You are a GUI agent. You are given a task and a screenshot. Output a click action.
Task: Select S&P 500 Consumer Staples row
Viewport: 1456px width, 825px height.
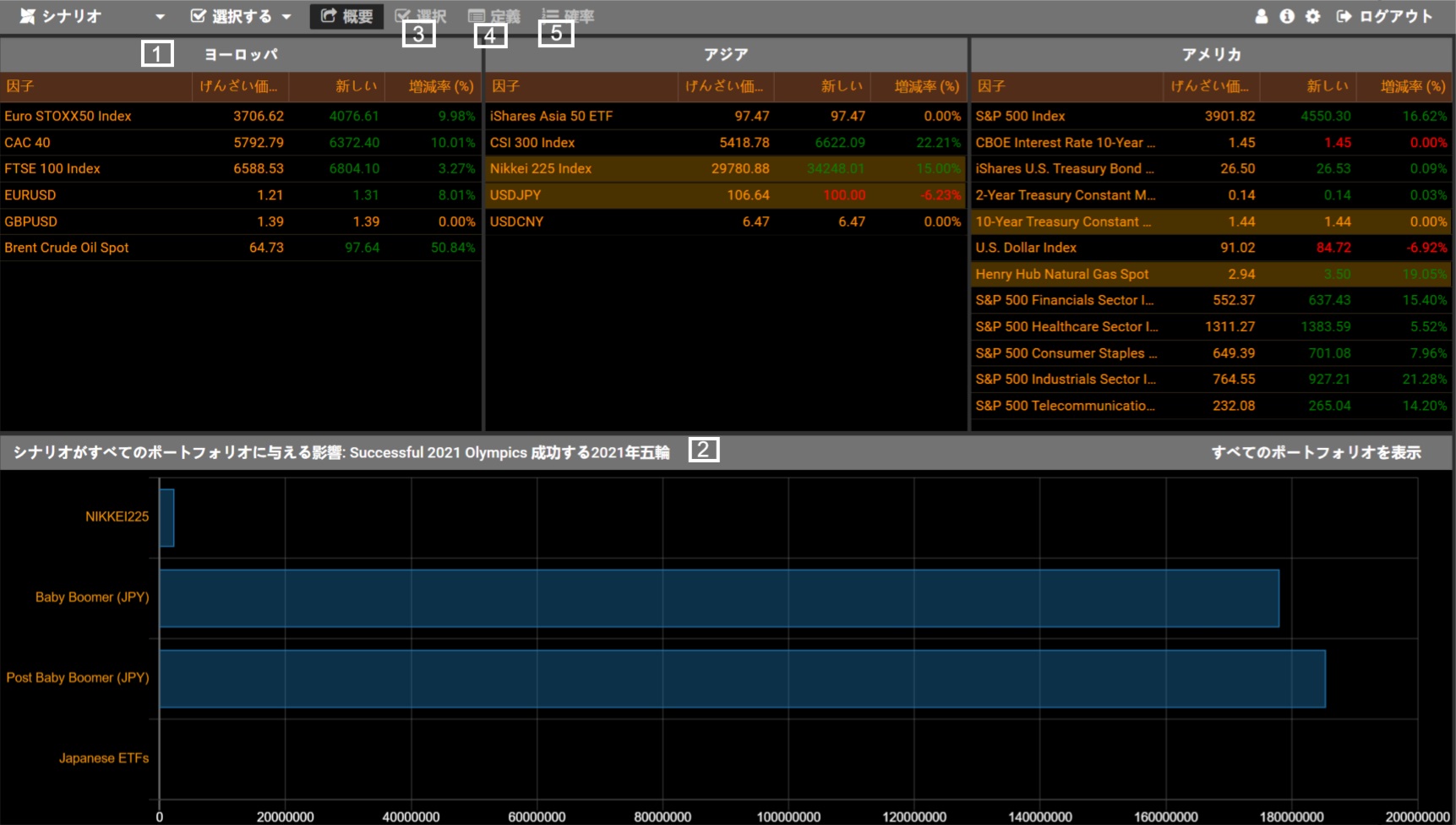(1212, 352)
